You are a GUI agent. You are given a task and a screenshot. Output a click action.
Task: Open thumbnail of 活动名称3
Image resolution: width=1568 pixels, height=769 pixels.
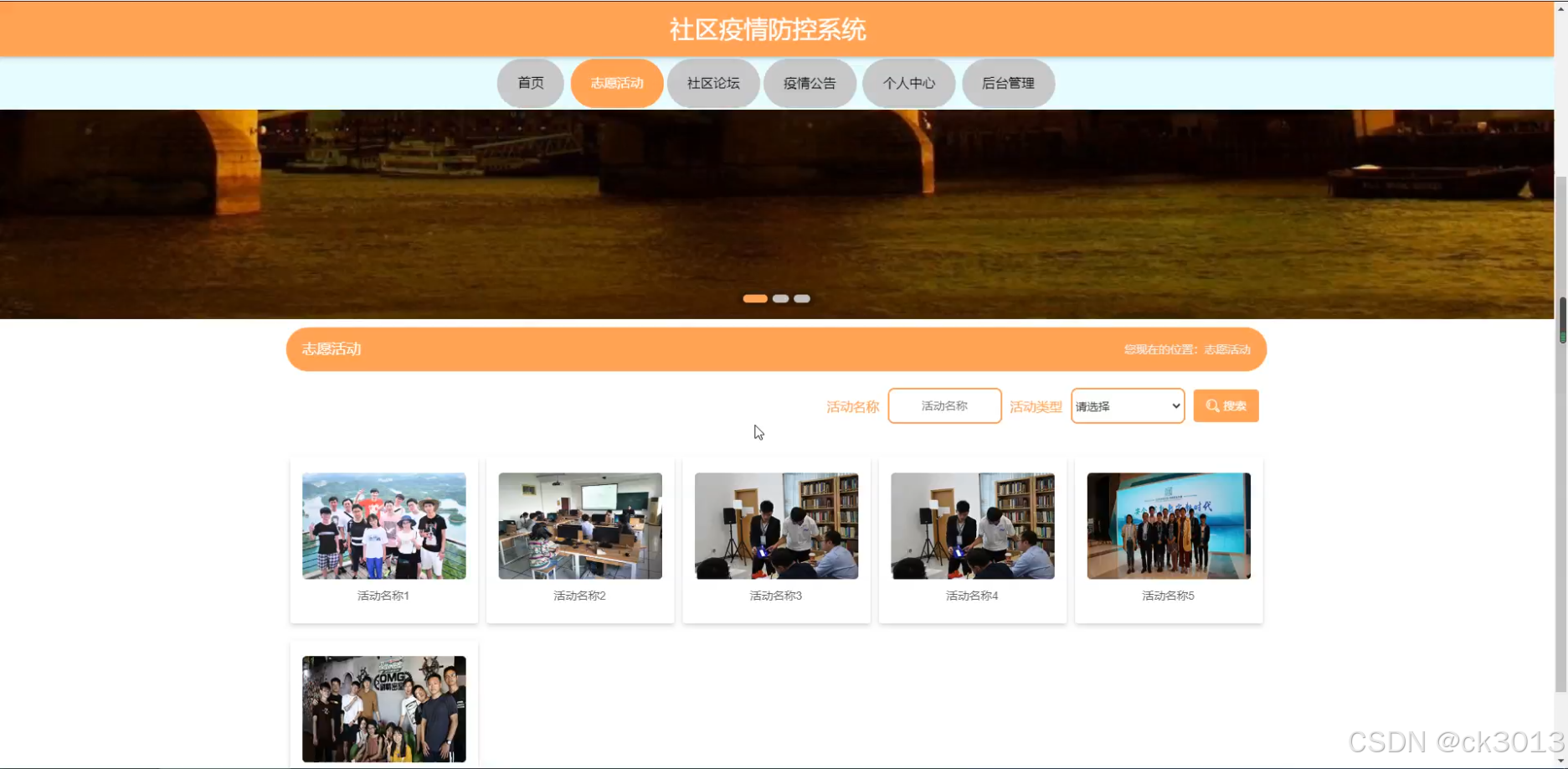tap(776, 525)
